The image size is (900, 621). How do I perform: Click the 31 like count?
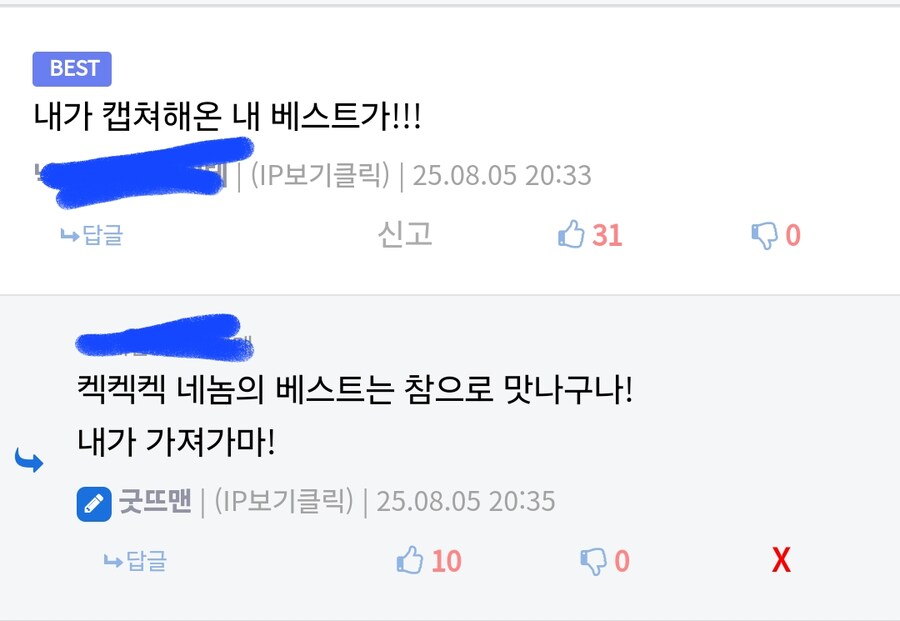click(607, 235)
